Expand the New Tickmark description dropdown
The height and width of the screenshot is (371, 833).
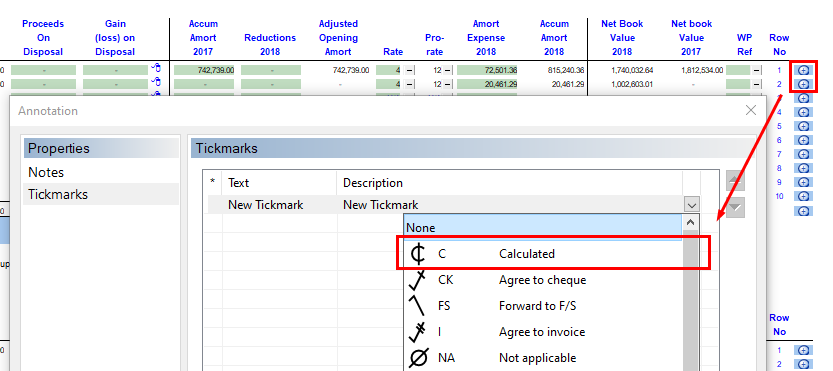coord(692,205)
